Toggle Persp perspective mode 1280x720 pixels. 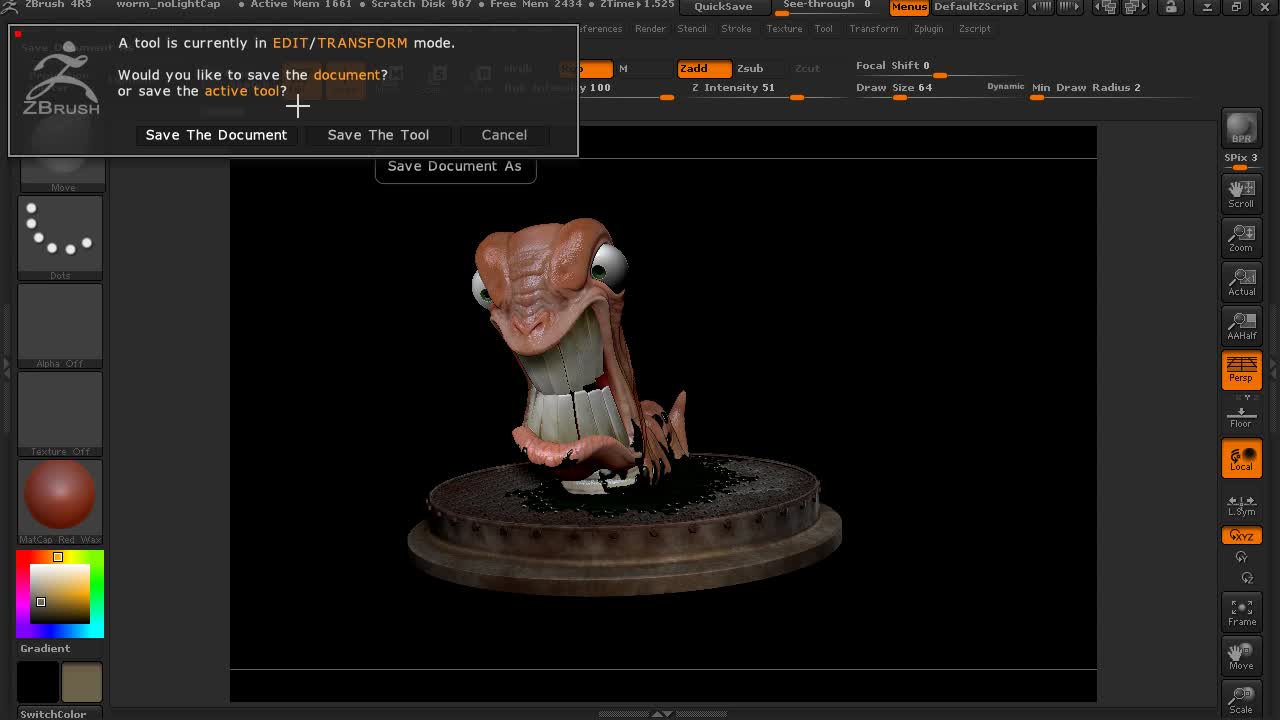pos(1241,369)
